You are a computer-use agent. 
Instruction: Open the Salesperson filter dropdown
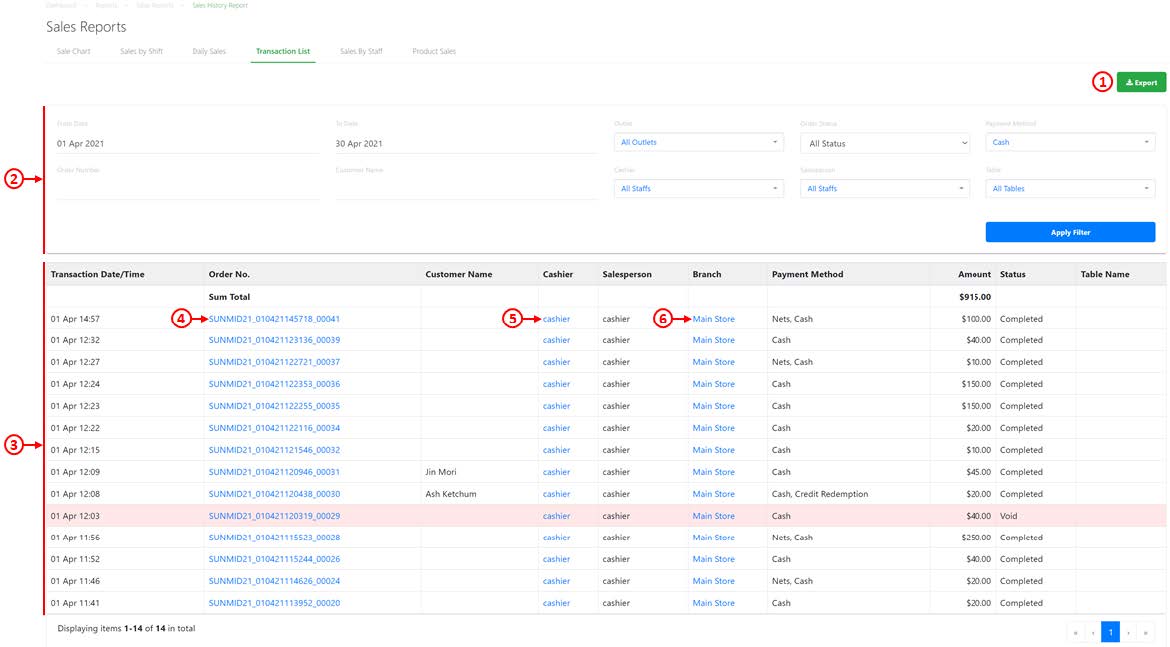(884, 188)
